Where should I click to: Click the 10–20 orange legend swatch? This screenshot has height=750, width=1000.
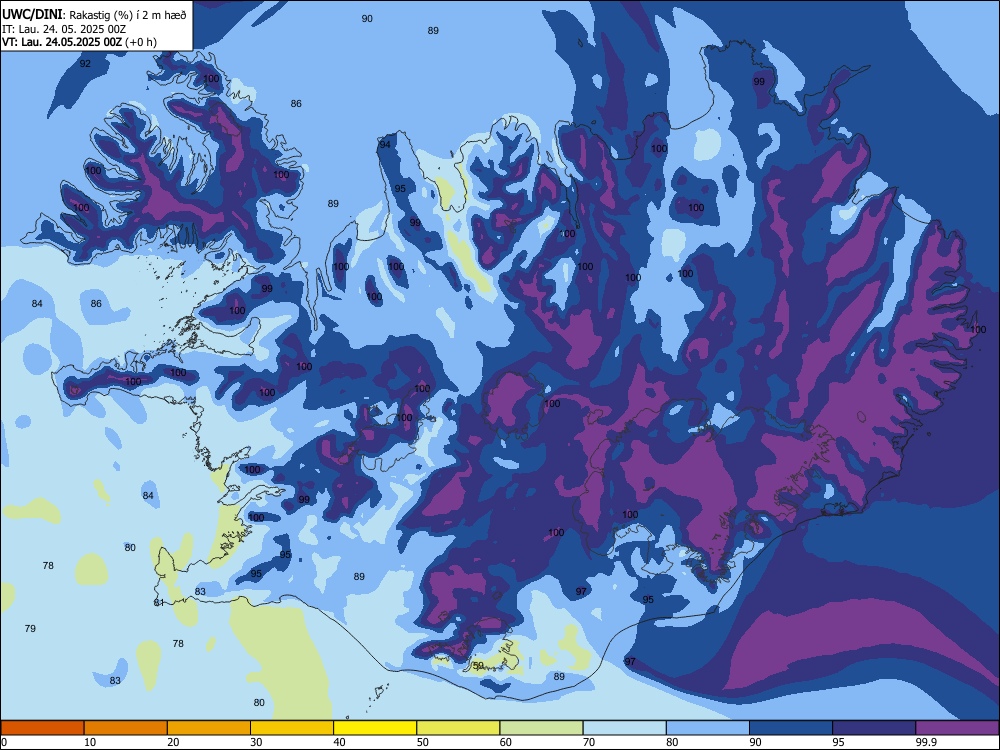[126, 728]
